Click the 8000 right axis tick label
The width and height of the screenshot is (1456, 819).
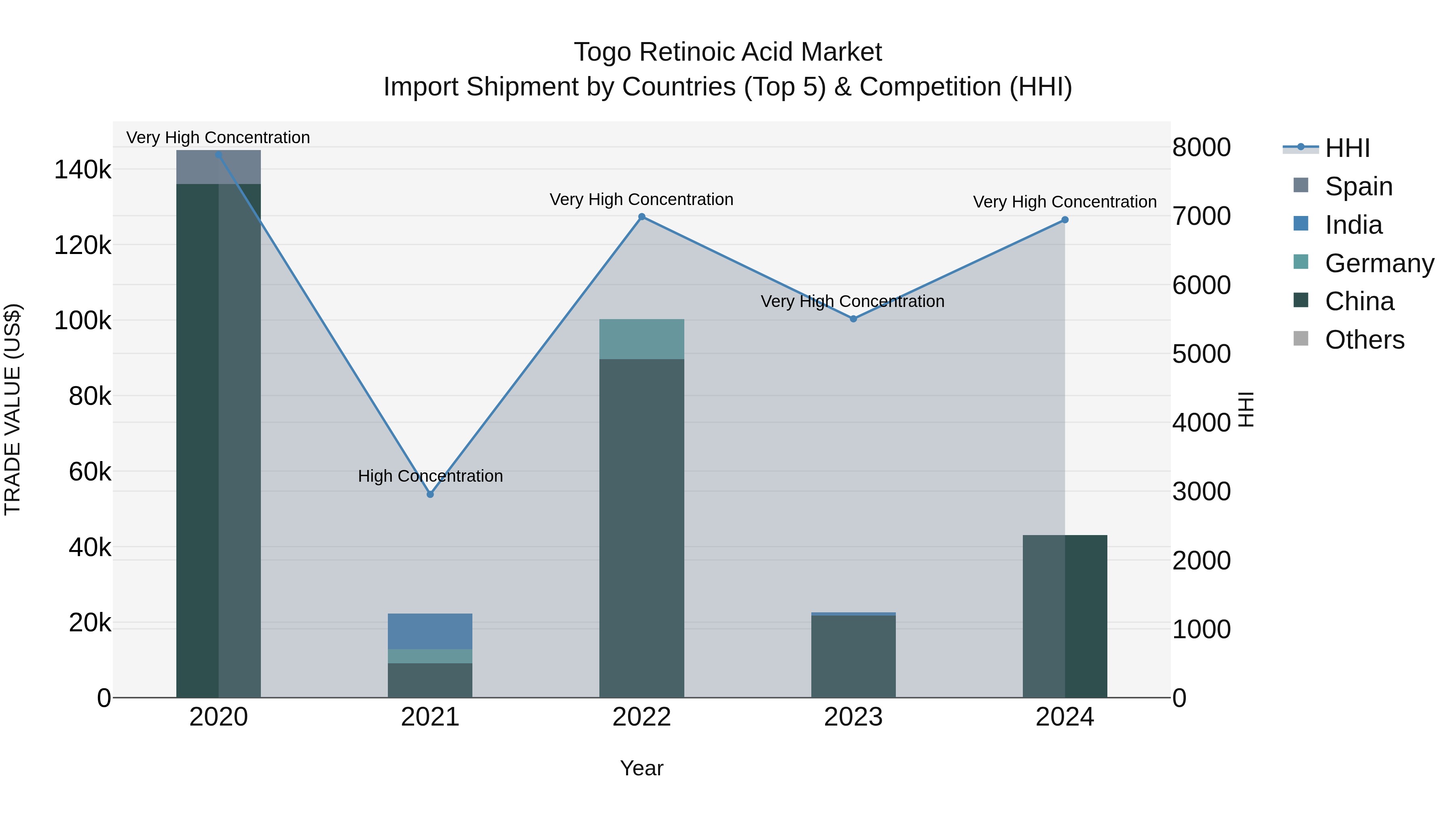(1202, 148)
